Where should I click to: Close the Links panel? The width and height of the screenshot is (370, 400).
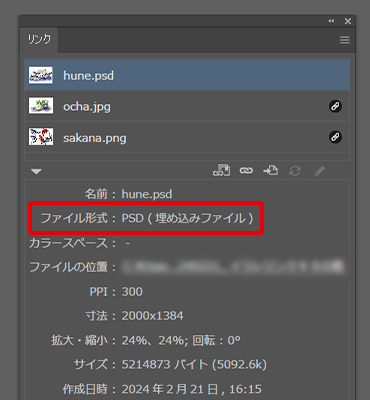click(x=348, y=21)
